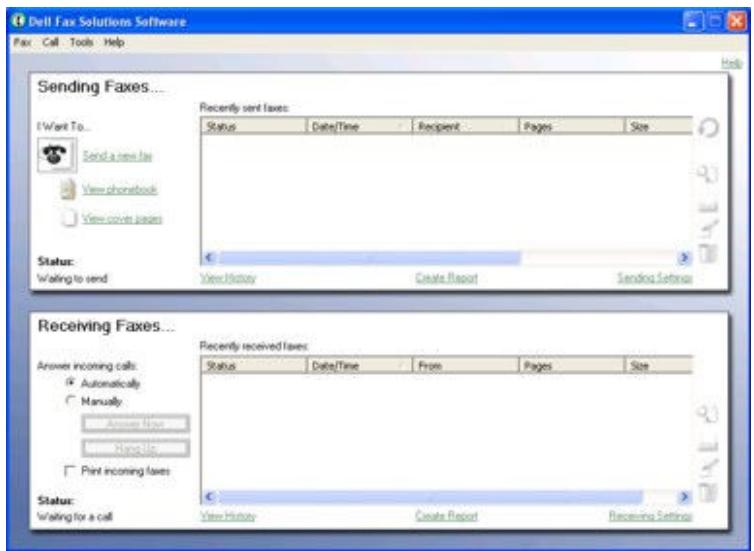
Task: Click the phonebook icon beside View phonebook
Action: [x=68, y=189]
